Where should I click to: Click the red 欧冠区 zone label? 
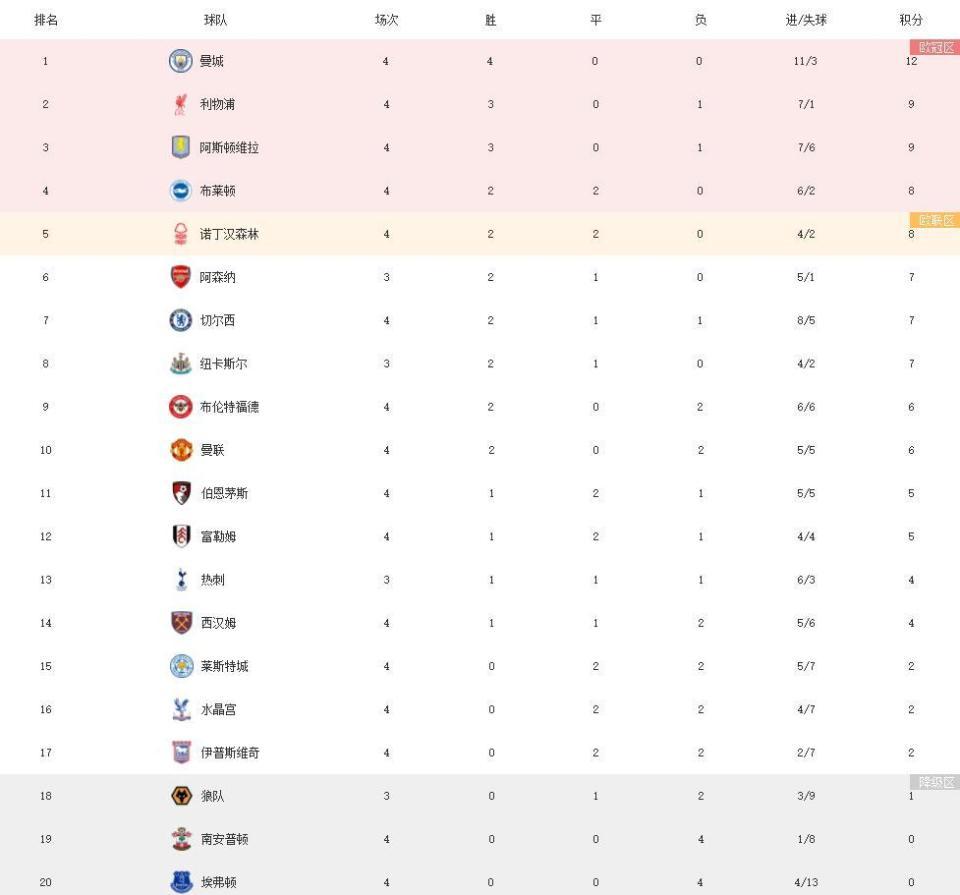tap(935, 47)
